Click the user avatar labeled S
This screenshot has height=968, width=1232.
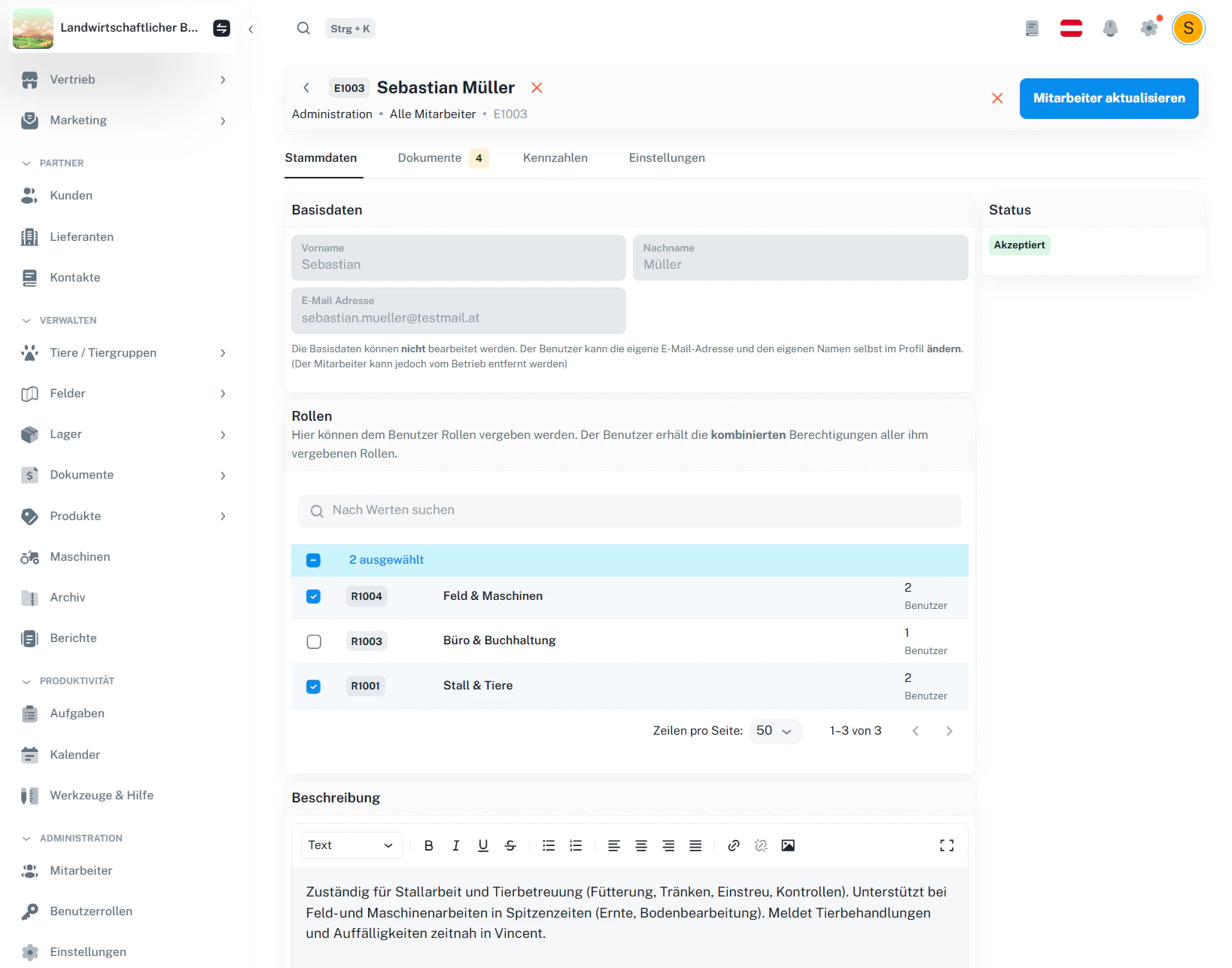coord(1188,29)
